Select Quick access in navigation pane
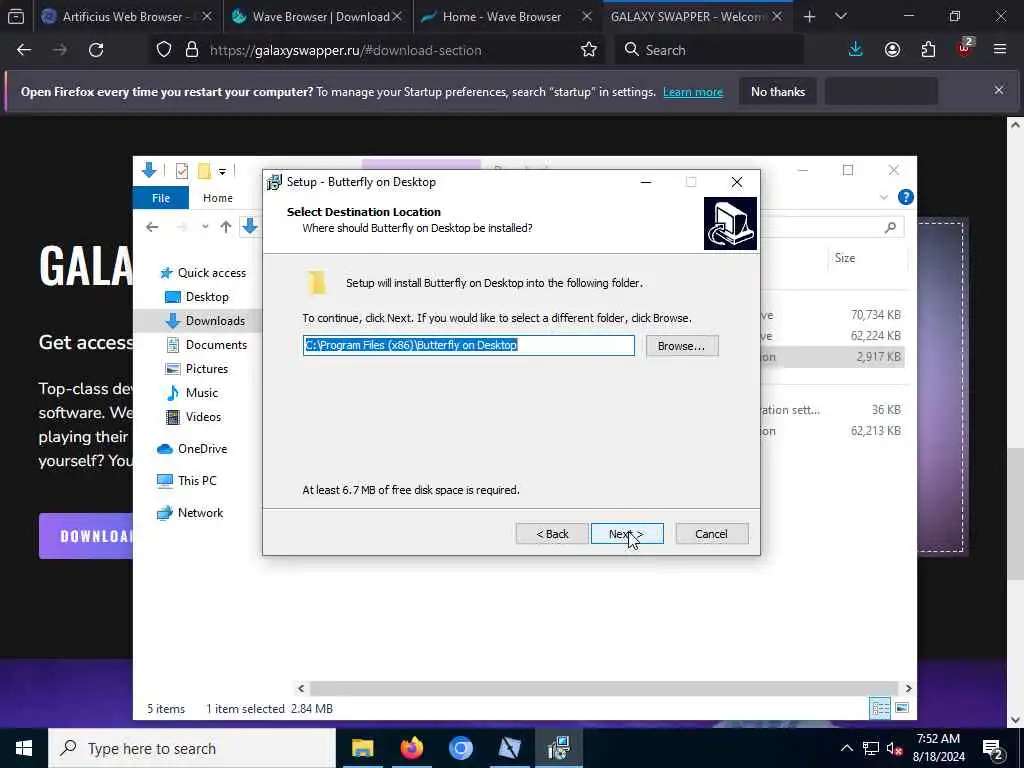 [212, 273]
